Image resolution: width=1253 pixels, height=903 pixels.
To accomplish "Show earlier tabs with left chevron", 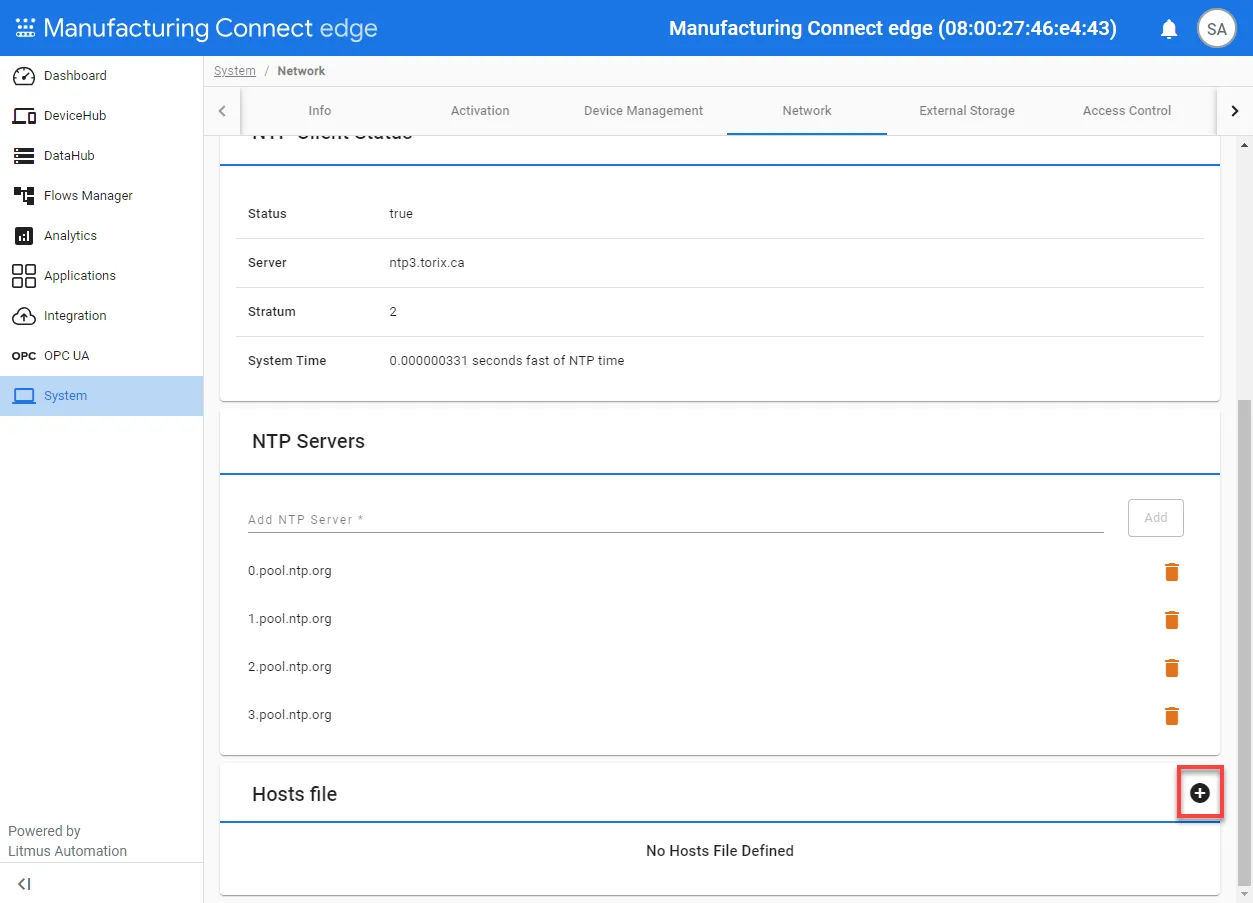I will (x=222, y=111).
